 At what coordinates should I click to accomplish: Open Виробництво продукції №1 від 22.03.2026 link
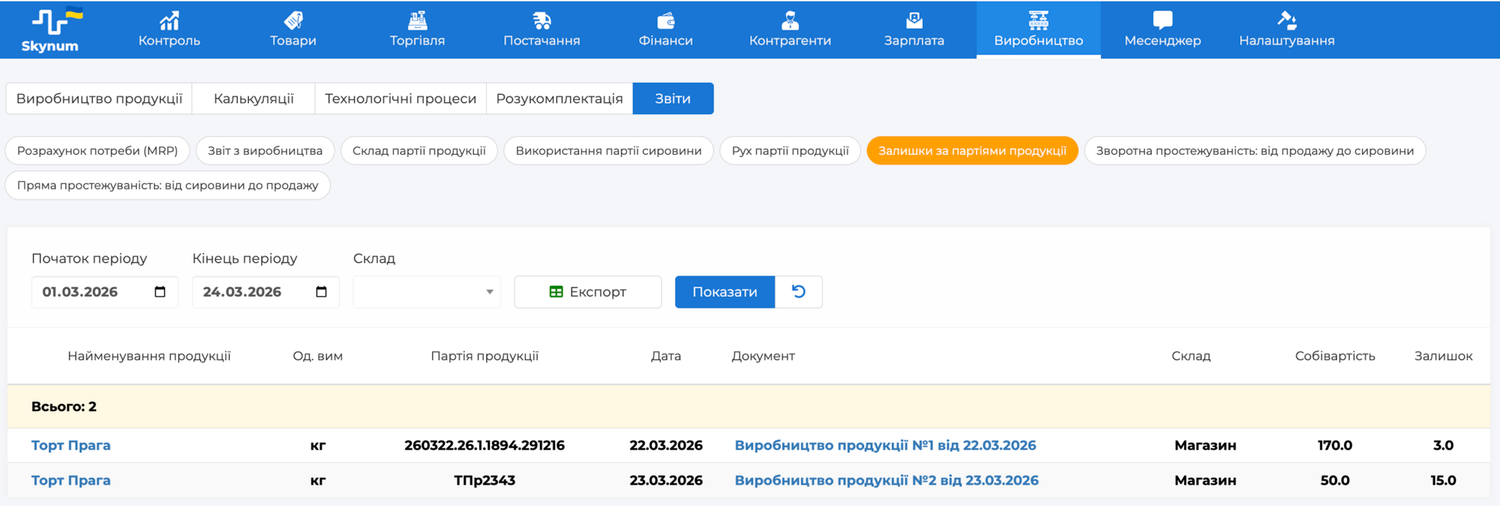coord(885,445)
